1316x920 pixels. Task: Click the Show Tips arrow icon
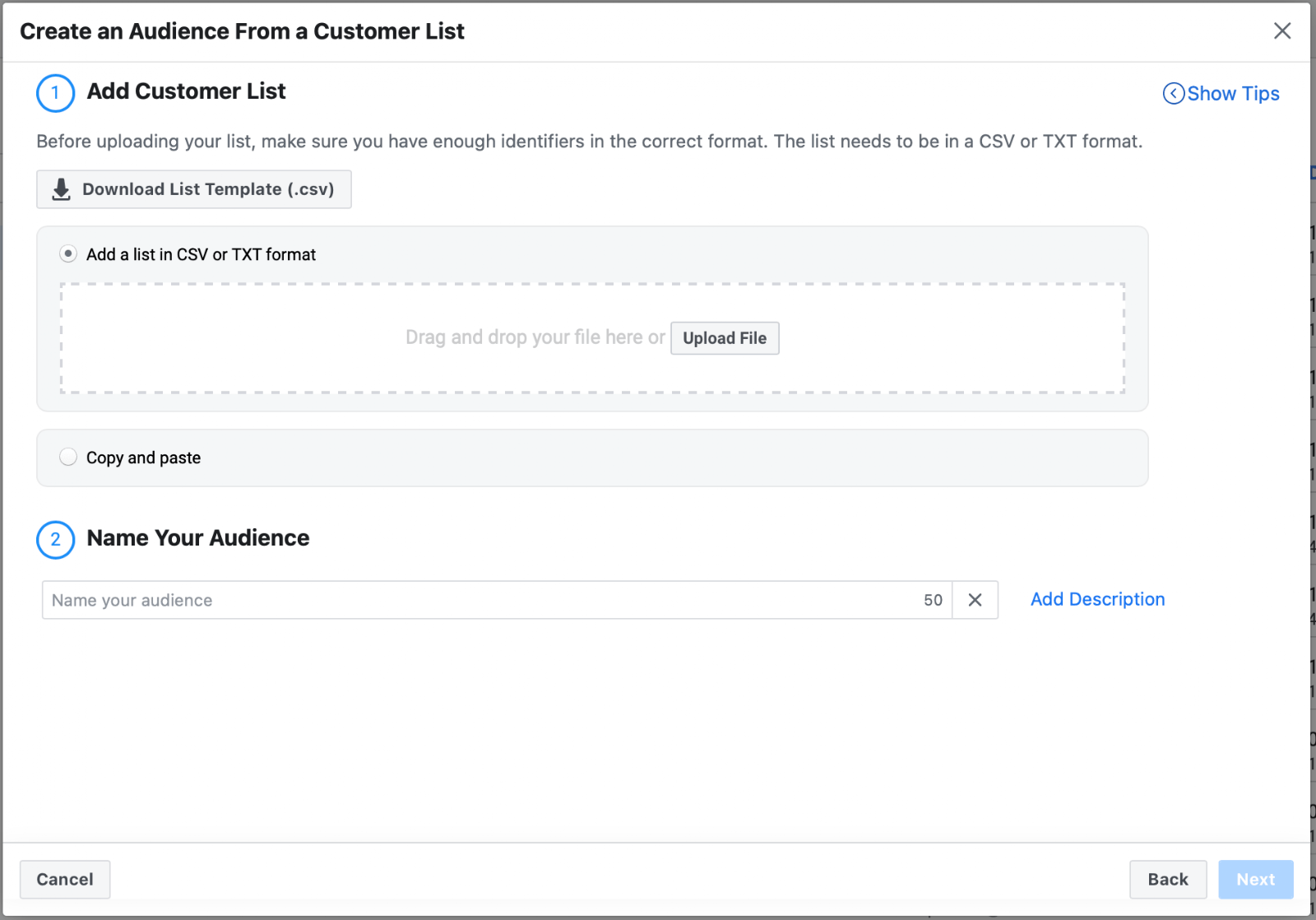point(1173,94)
